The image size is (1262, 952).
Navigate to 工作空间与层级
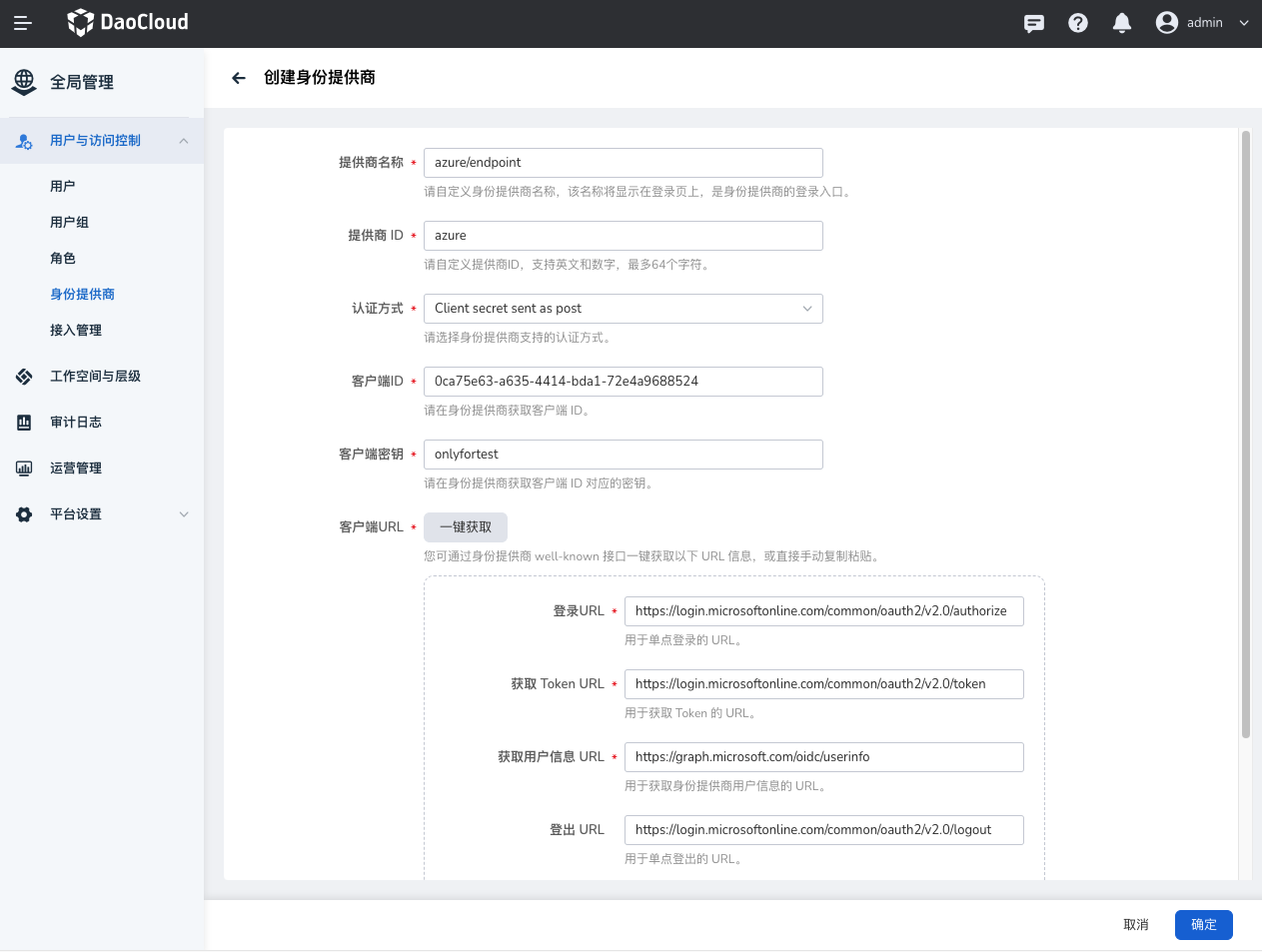[95, 377]
